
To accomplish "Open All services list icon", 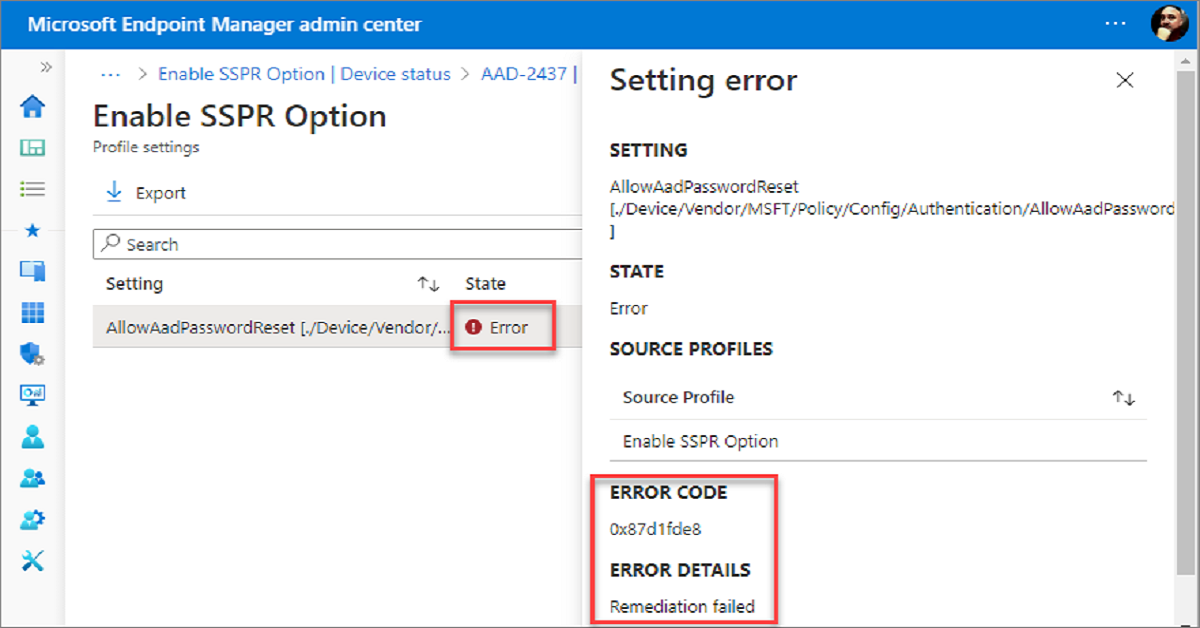I will [x=33, y=188].
